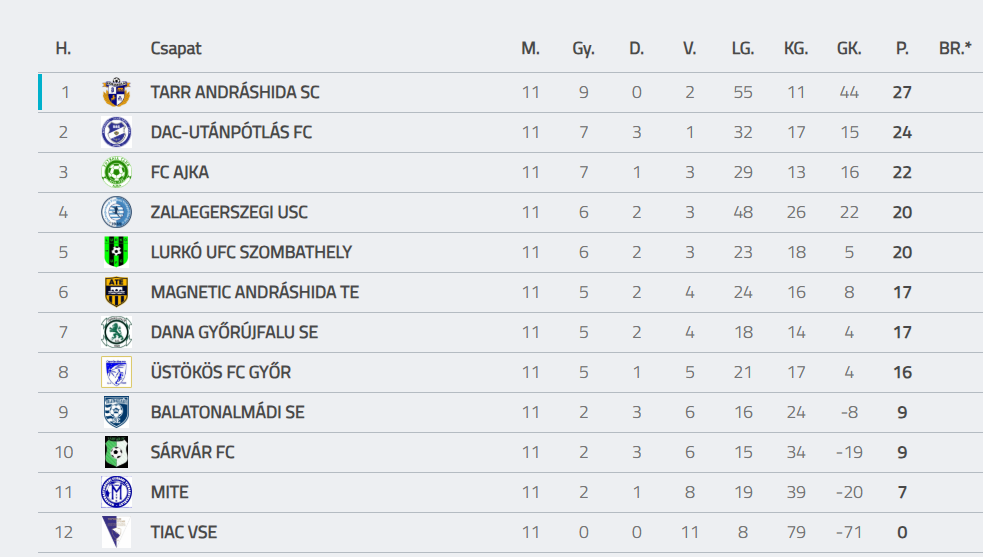Click the Balatonalmádi SE team crest

116,412
